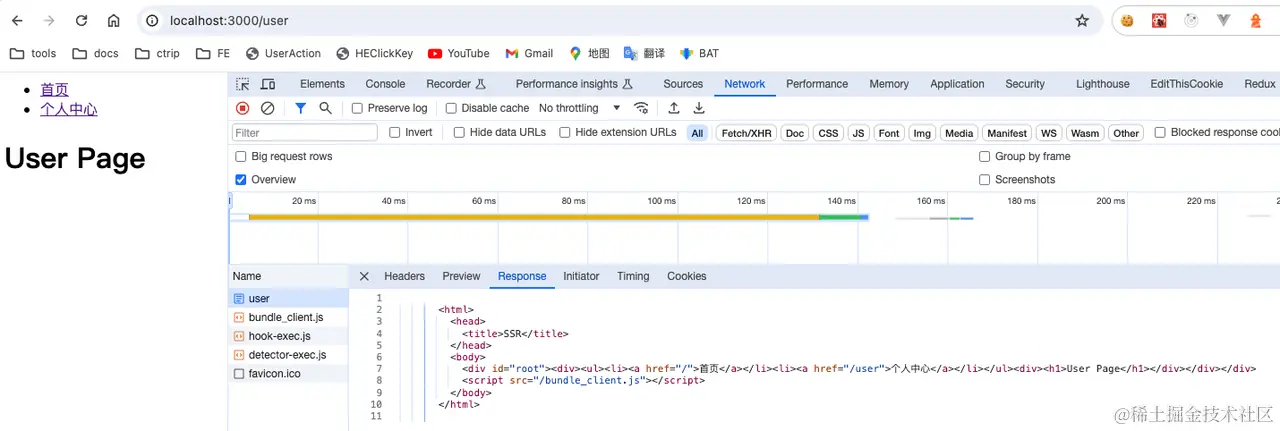Switch to the Console panel
1280x431 pixels.
(x=385, y=84)
